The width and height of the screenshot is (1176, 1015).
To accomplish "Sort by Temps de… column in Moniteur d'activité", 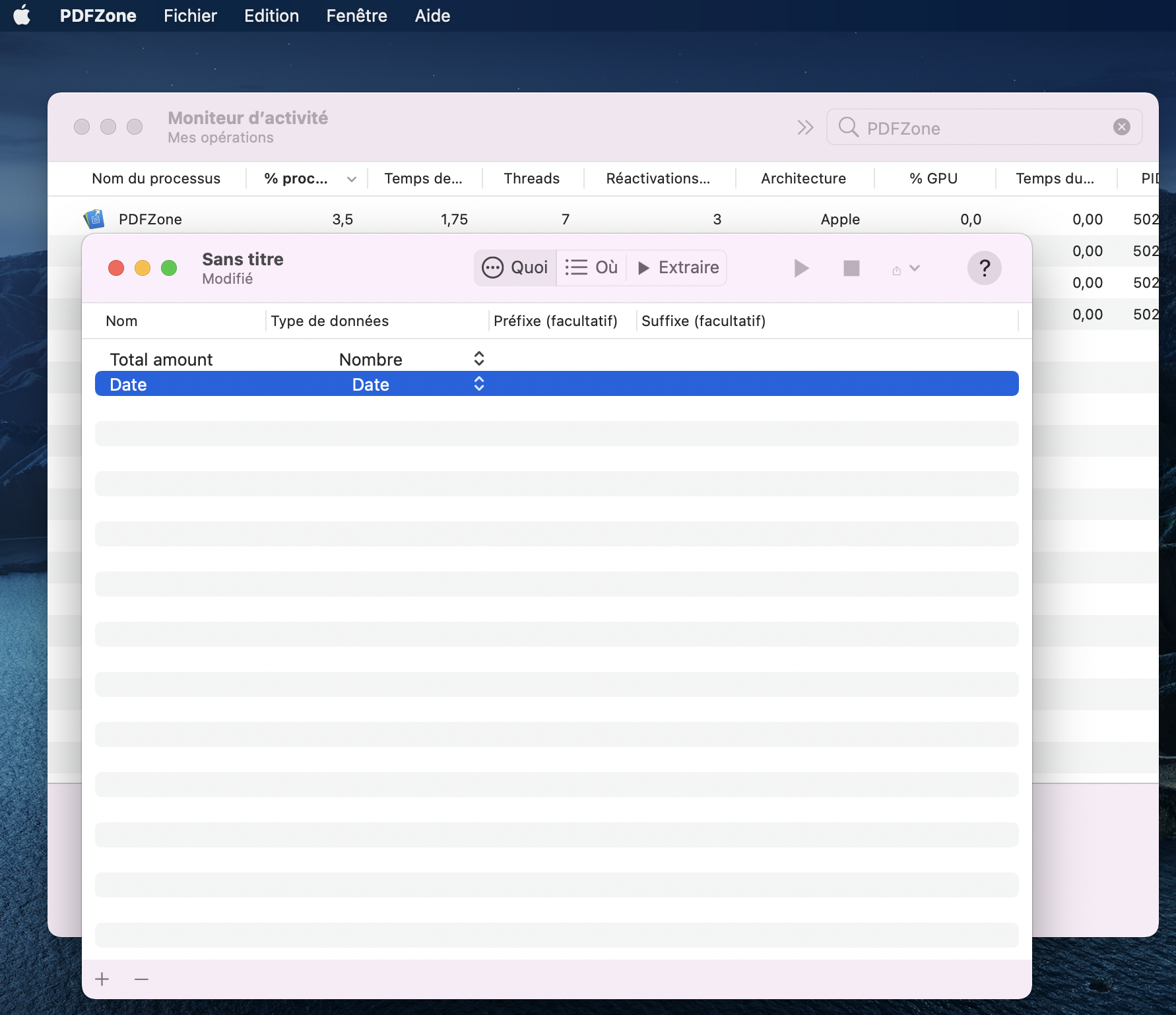I will pos(424,178).
